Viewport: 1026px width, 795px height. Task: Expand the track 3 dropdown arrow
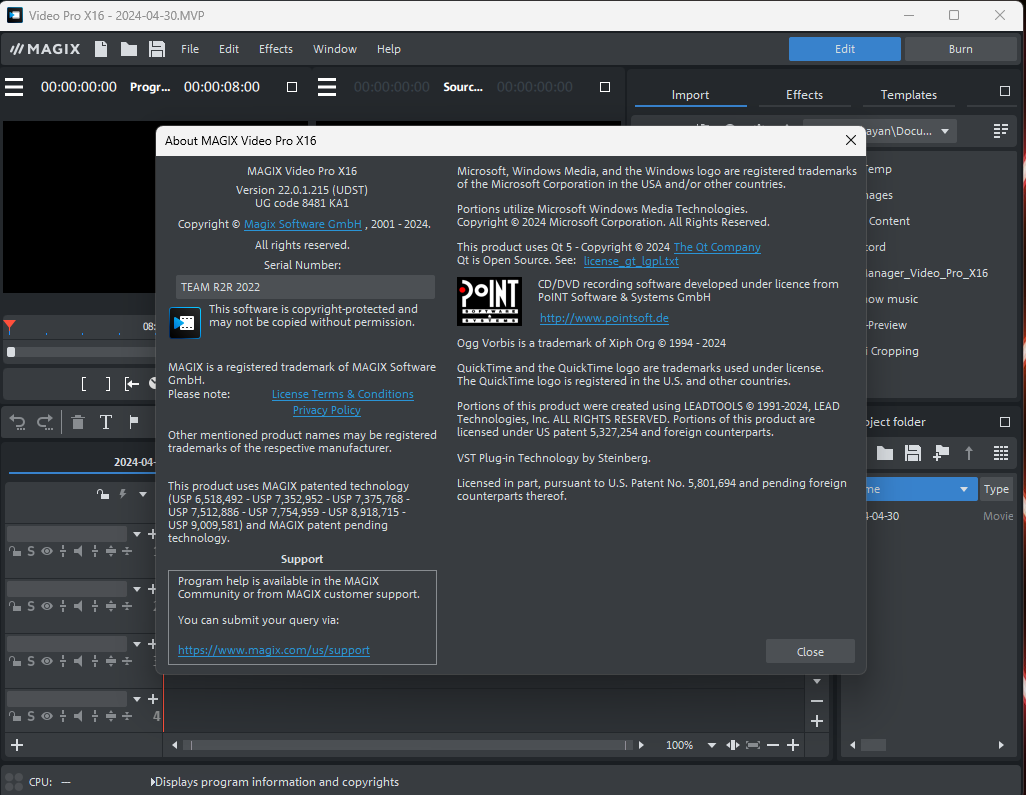[137, 645]
